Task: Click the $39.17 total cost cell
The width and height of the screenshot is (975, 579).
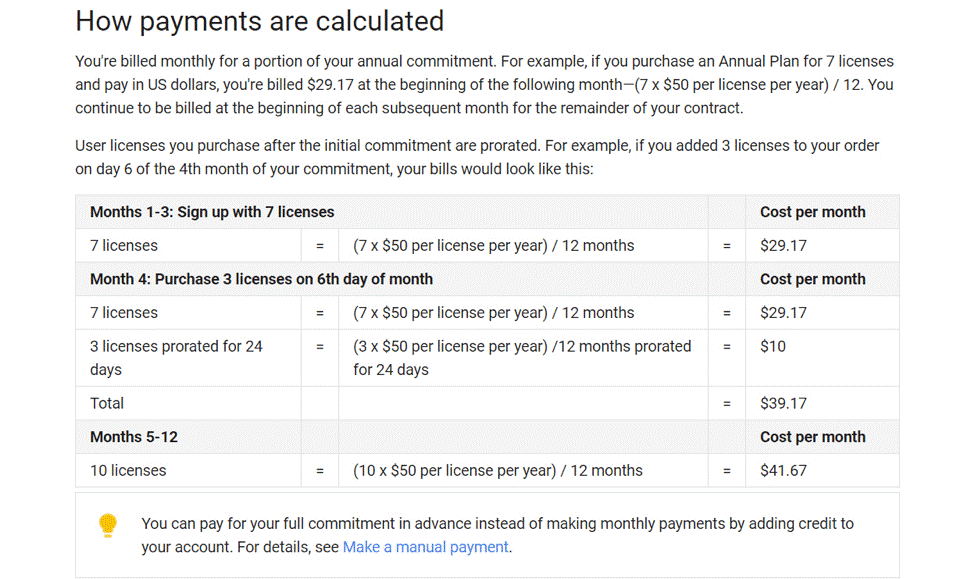Action: coord(822,404)
